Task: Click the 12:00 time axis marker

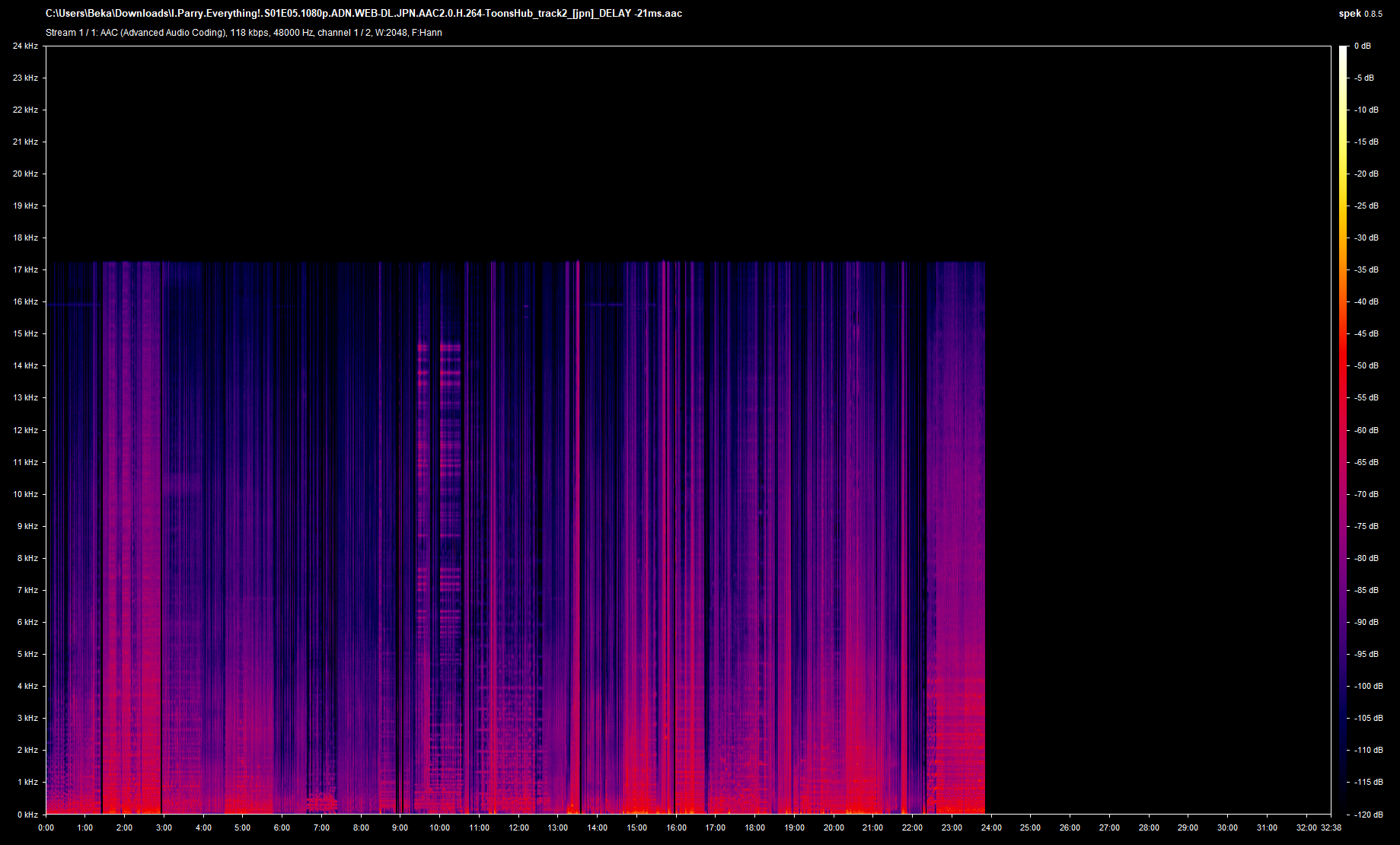Action: point(518,827)
